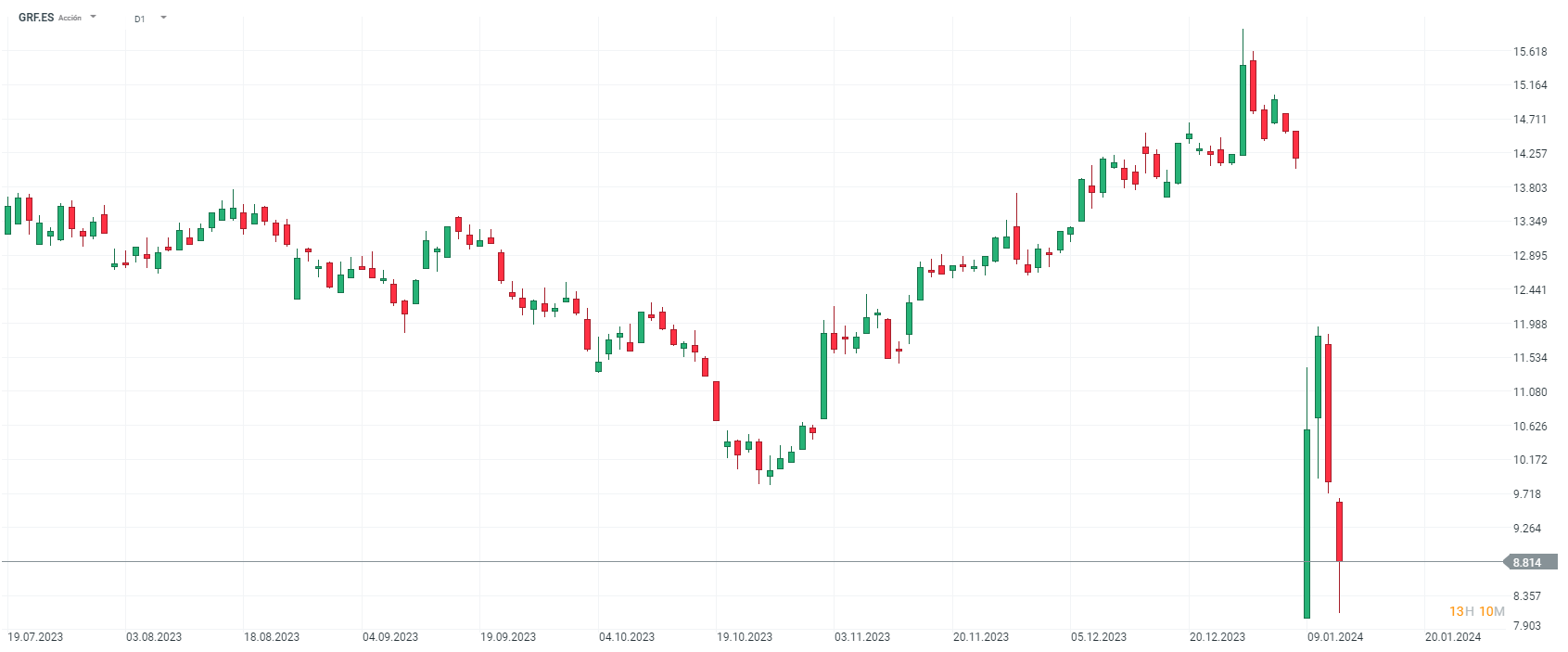The width and height of the screenshot is (1568, 652).
Task: Click the 'Acción' instrument type label
Action: pos(70,19)
